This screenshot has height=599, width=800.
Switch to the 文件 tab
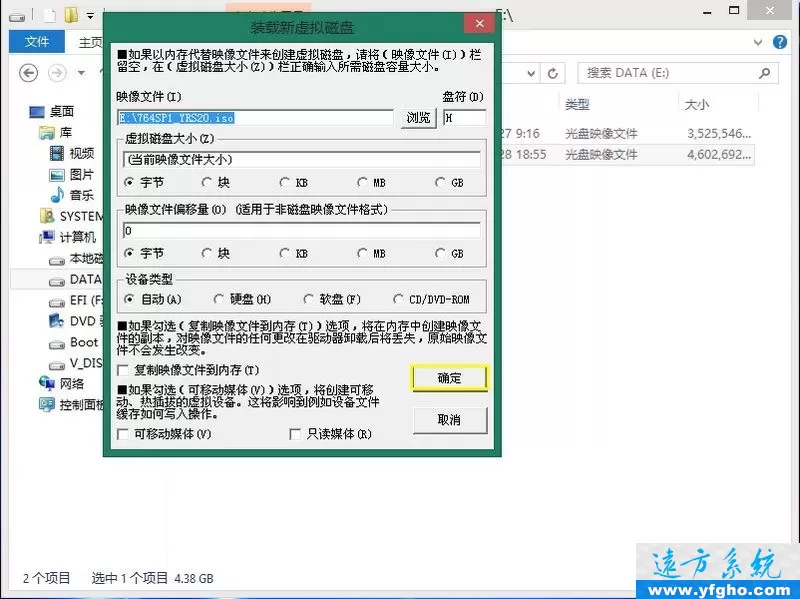pyautogui.click(x=36, y=41)
